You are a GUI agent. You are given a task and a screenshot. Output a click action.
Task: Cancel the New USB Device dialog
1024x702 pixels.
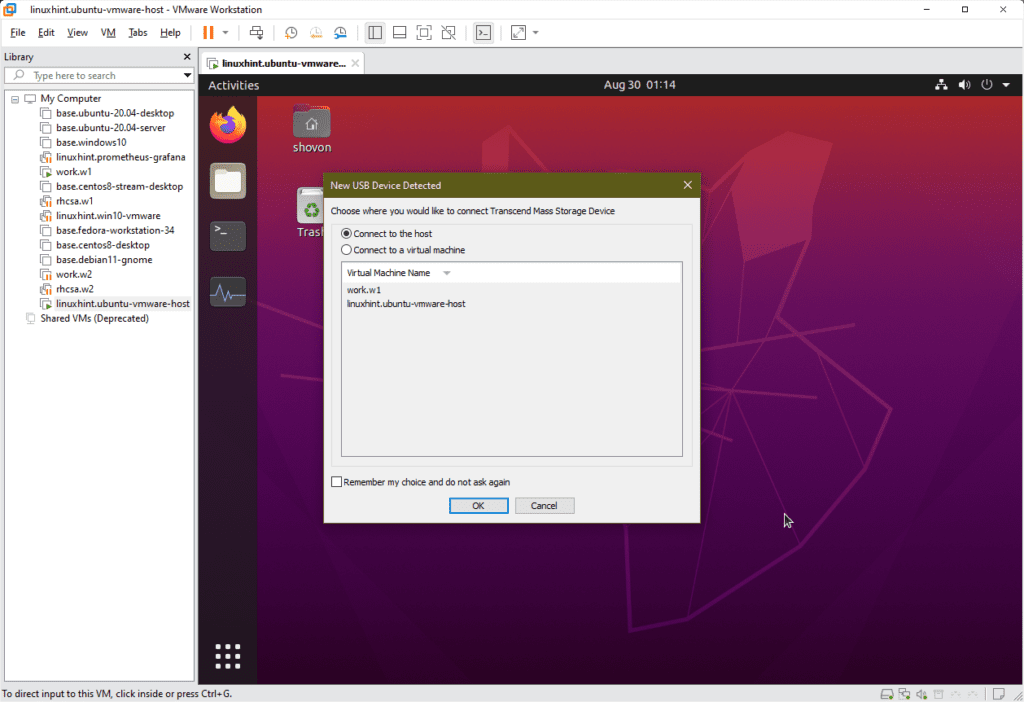(544, 505)
